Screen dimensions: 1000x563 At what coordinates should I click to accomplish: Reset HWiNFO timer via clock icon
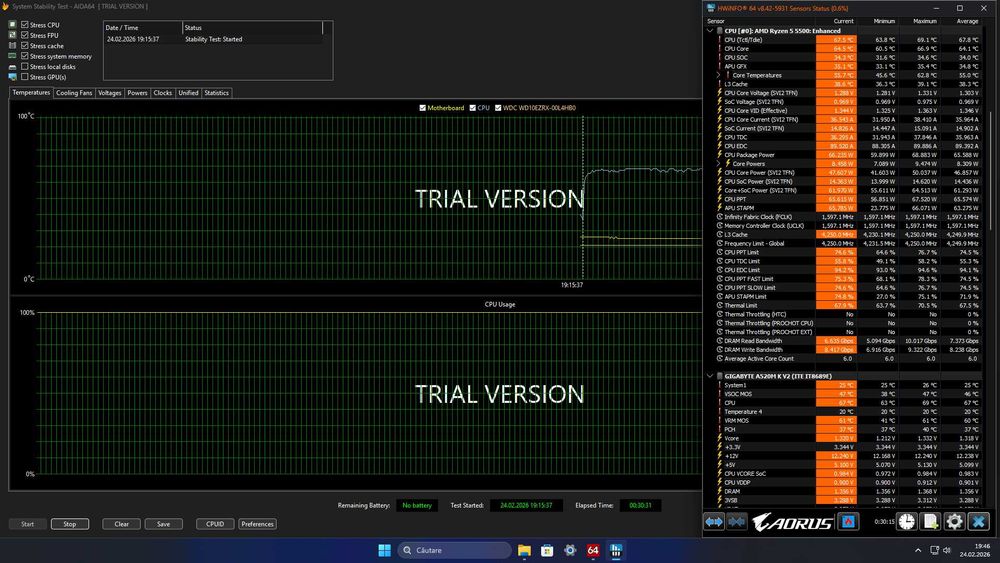906,522
